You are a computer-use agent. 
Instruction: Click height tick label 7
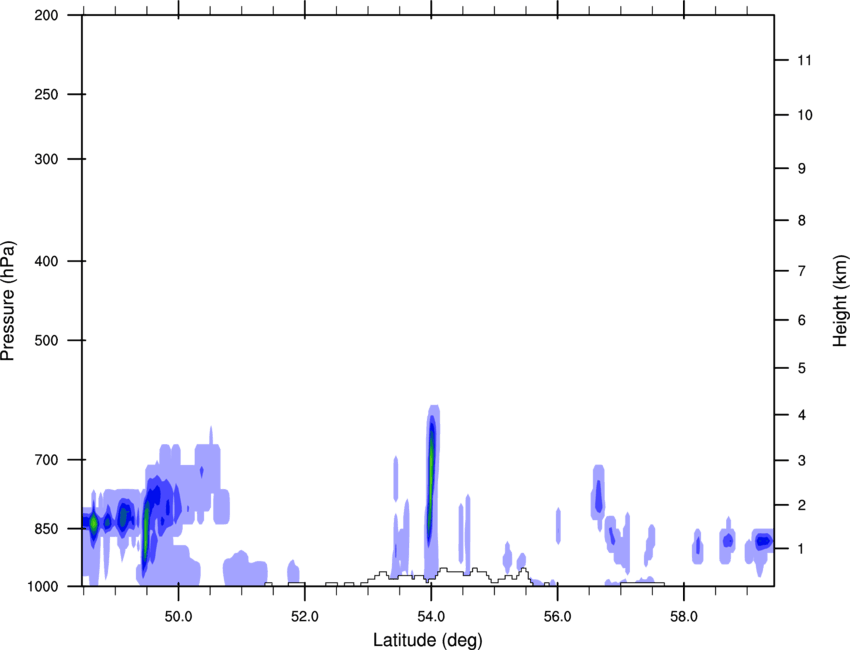coord(802,271)
